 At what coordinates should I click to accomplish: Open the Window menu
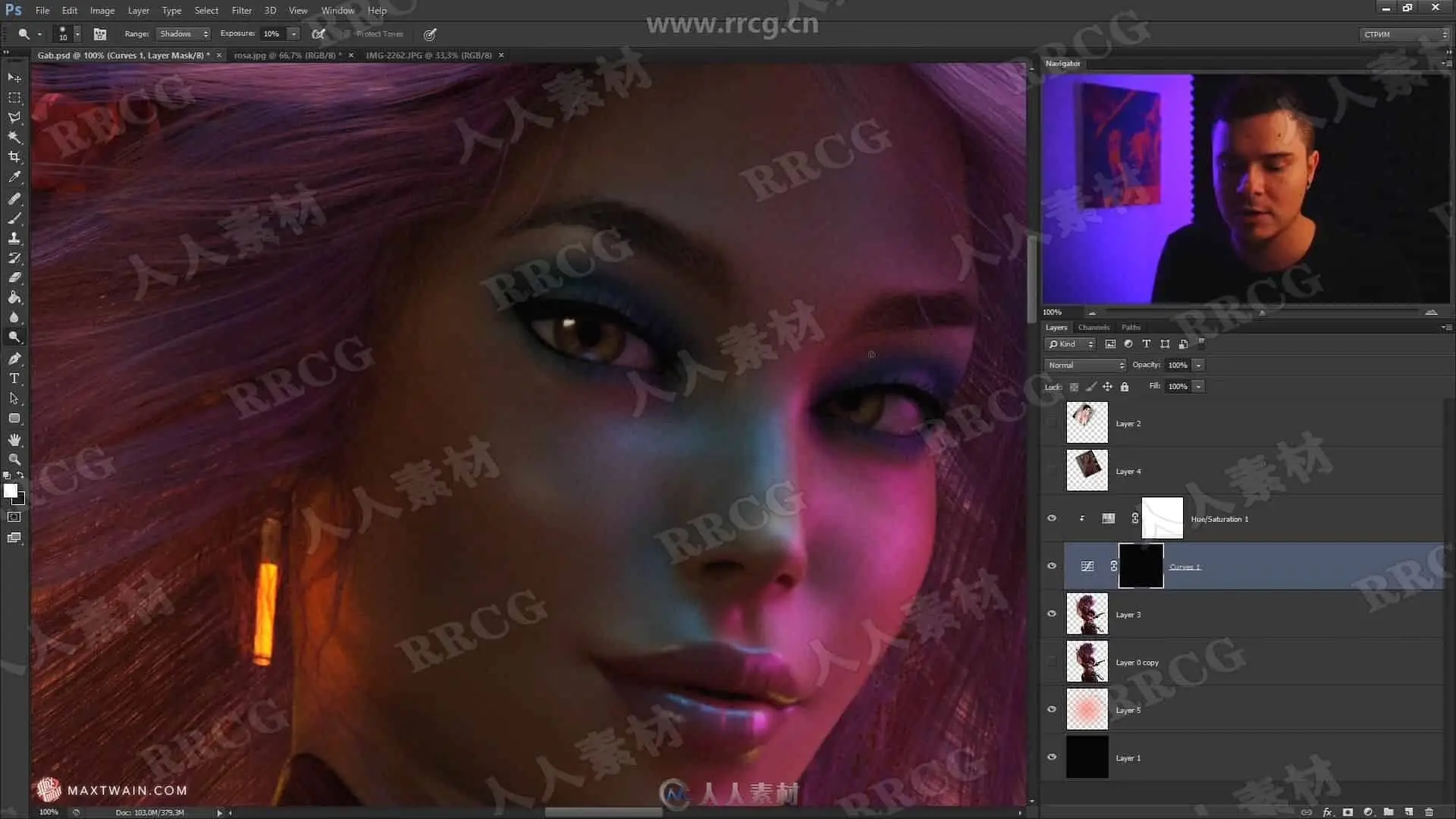337,11
